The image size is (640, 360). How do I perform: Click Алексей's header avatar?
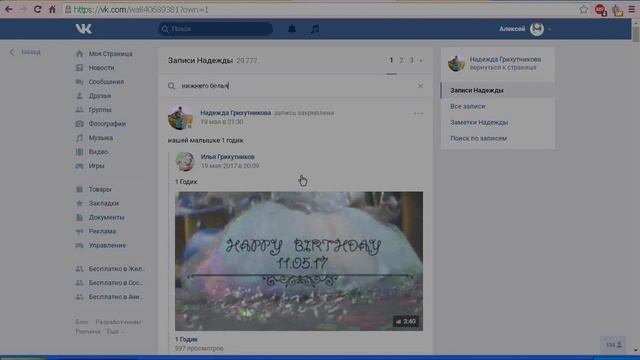pos(537,29)
